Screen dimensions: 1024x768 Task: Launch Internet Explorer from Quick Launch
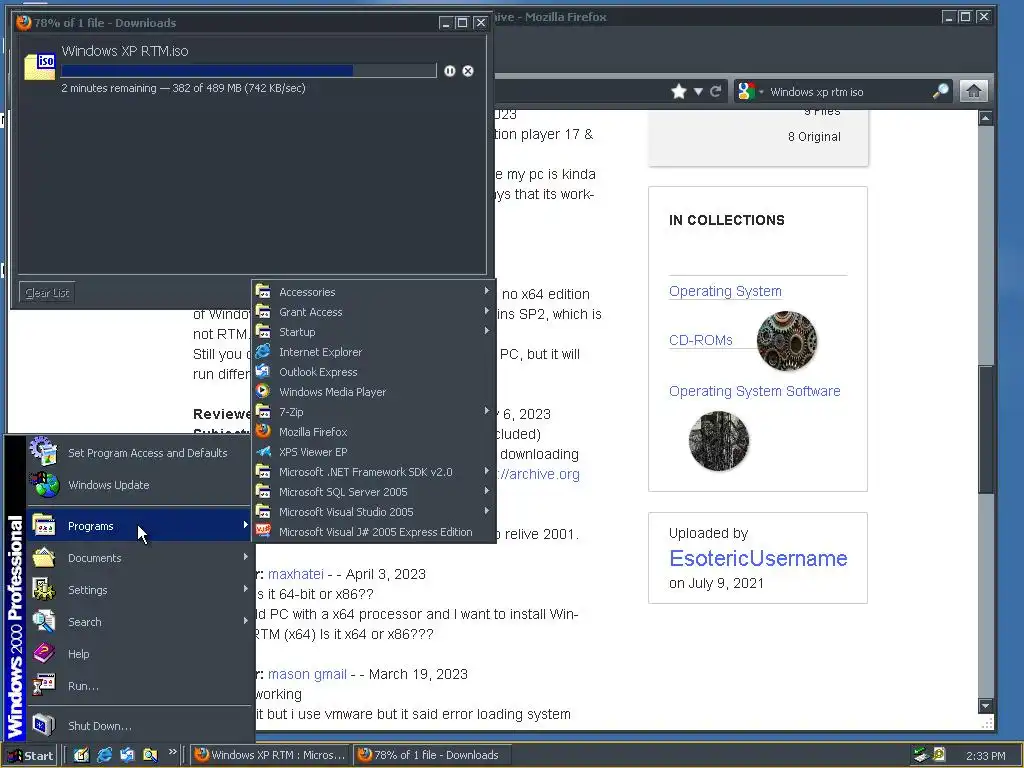[x=104, y=755]
